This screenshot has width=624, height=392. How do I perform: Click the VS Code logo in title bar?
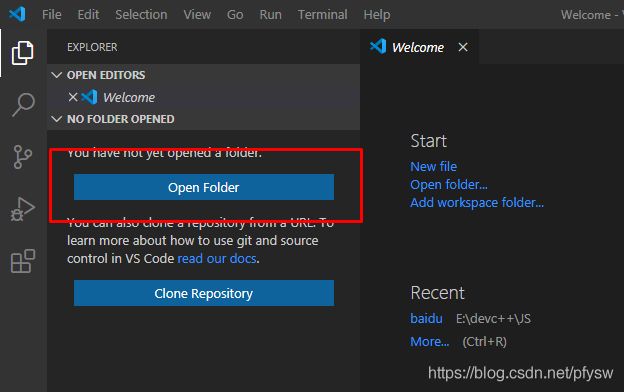tap(17, 14)
